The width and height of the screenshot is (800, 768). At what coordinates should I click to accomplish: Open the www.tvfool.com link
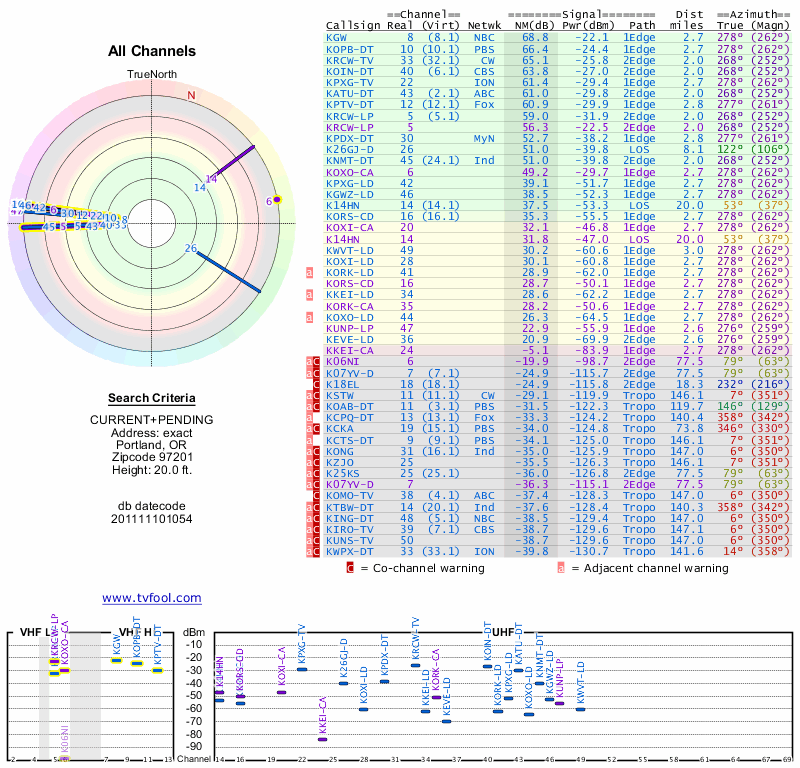(152, 598)
